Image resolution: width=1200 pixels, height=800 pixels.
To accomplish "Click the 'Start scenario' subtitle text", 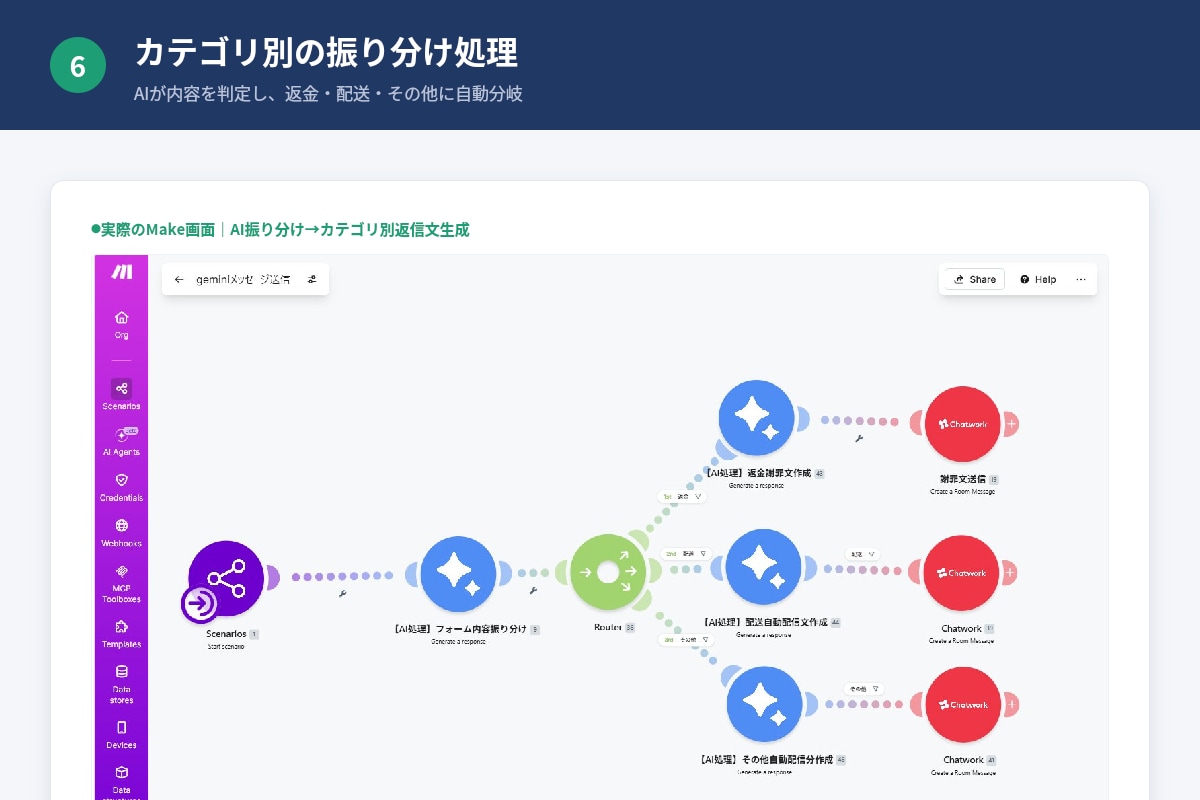I will click(225, 646).
